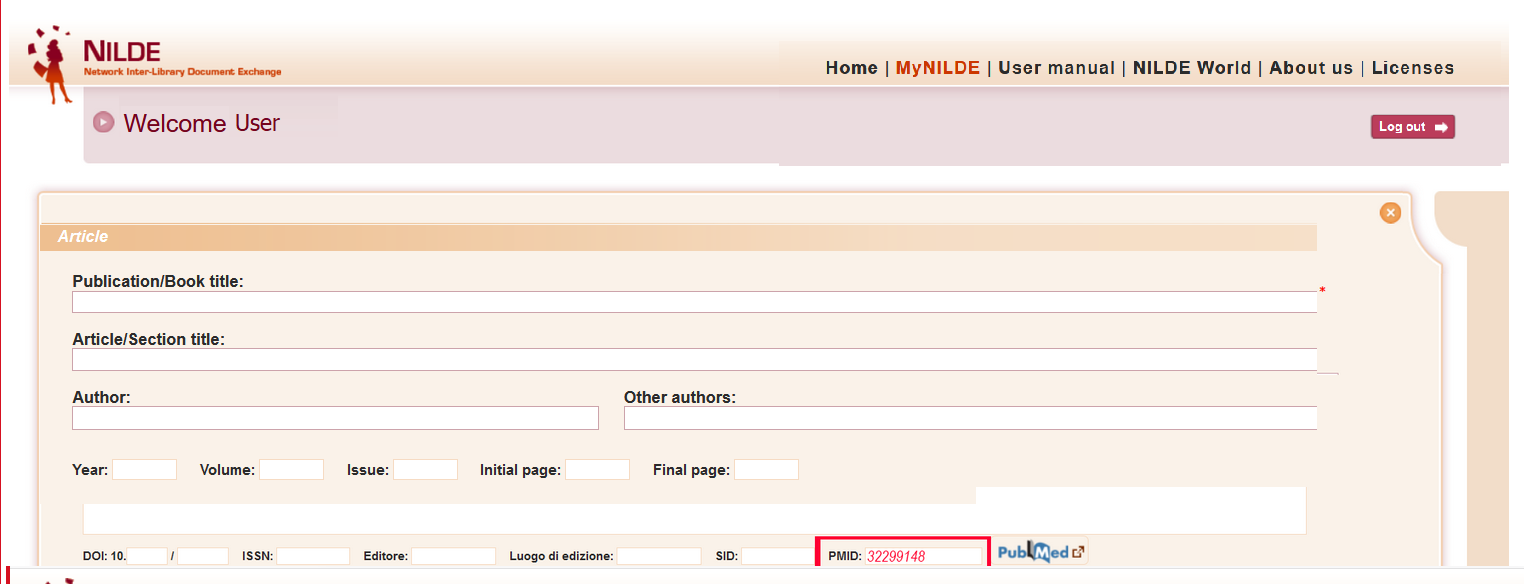This screenshot has width=1524, height=584.
Task: Click into the Article/Section title field
Action: 694,360
